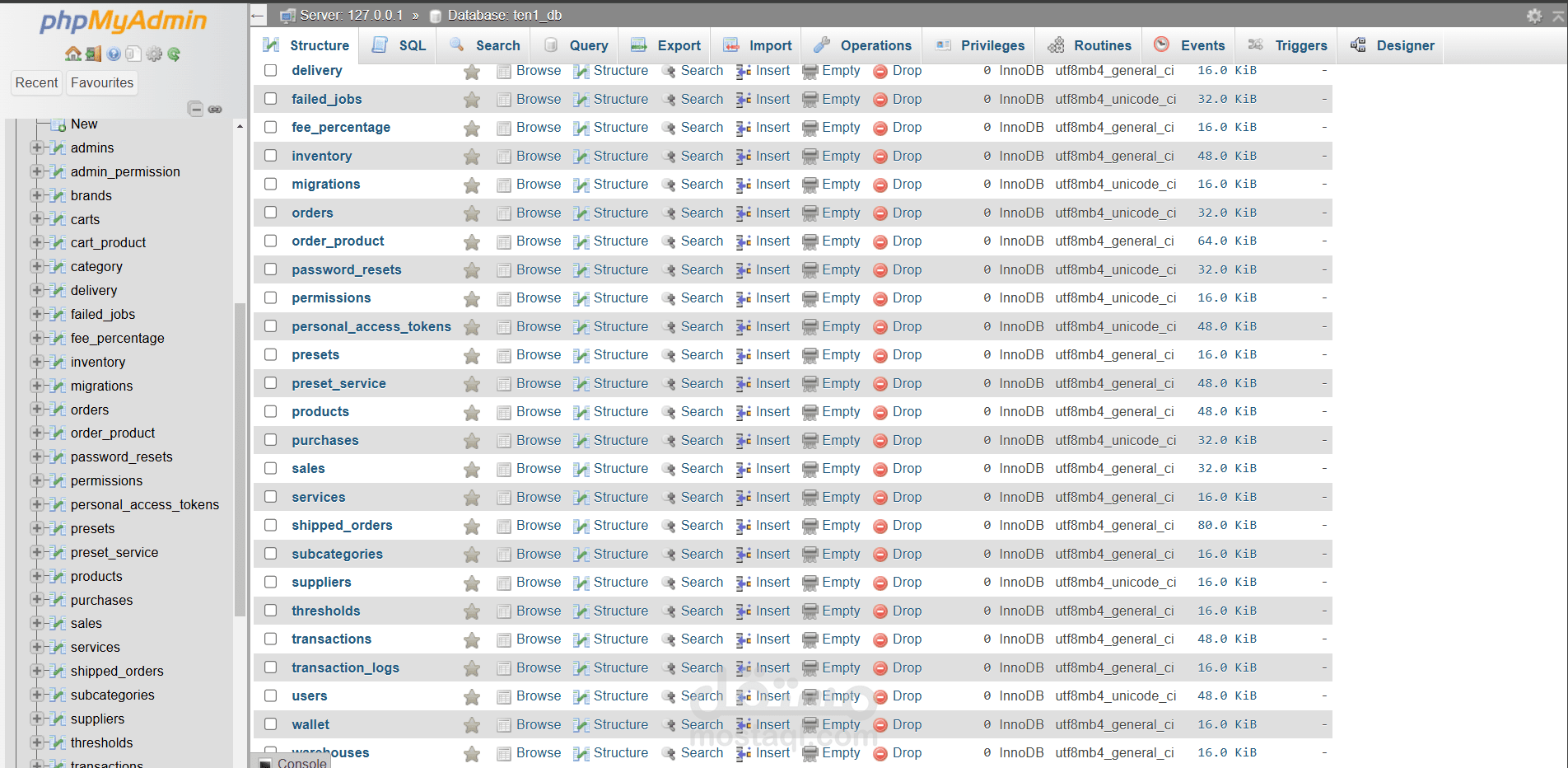The width and height of the screenshot is (1568, 768).
Task: Expand the admins table tree node
Action: pyautogui.click(x=36, y=148)
